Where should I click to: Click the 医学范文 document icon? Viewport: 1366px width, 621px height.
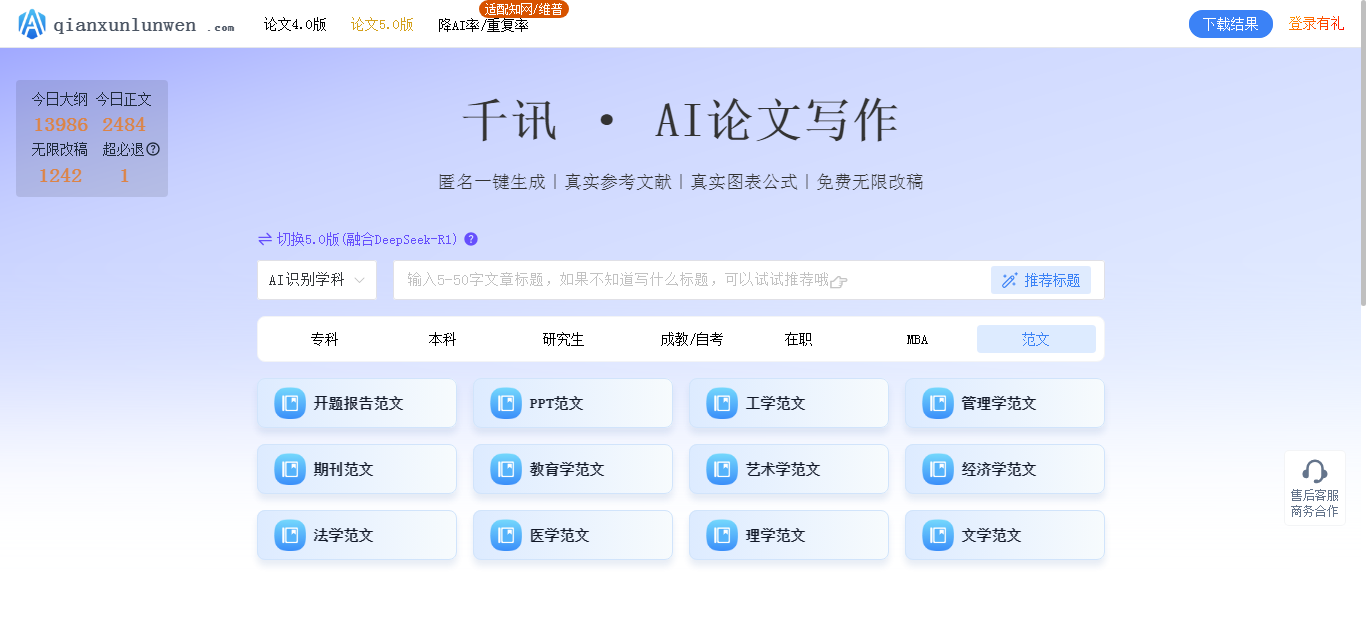click(504, 535)
